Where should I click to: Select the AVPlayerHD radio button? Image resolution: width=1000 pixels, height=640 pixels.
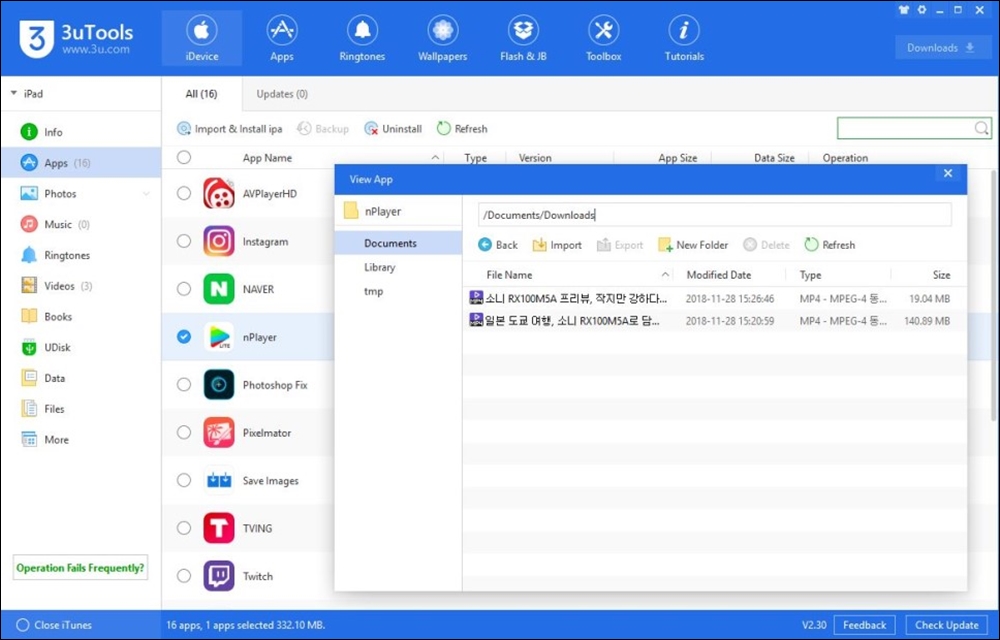coord(184,193)
